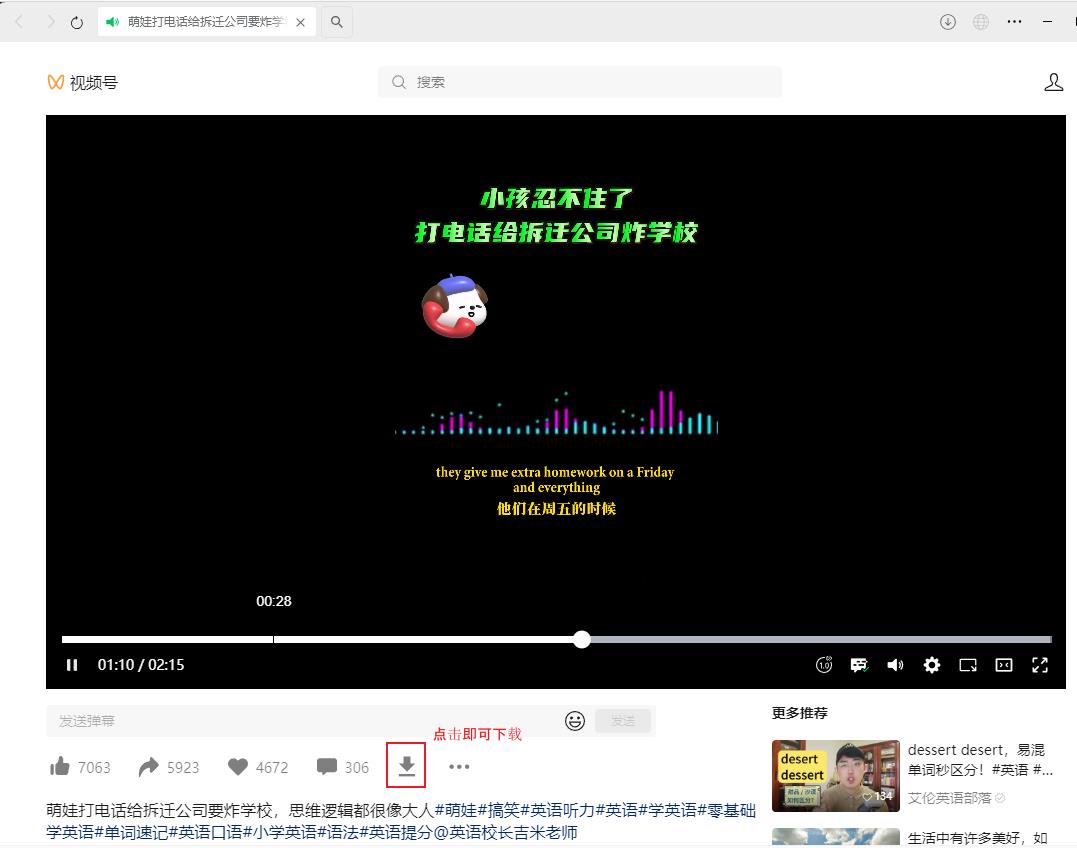Focus the 发送弹幕 input field

302,720
